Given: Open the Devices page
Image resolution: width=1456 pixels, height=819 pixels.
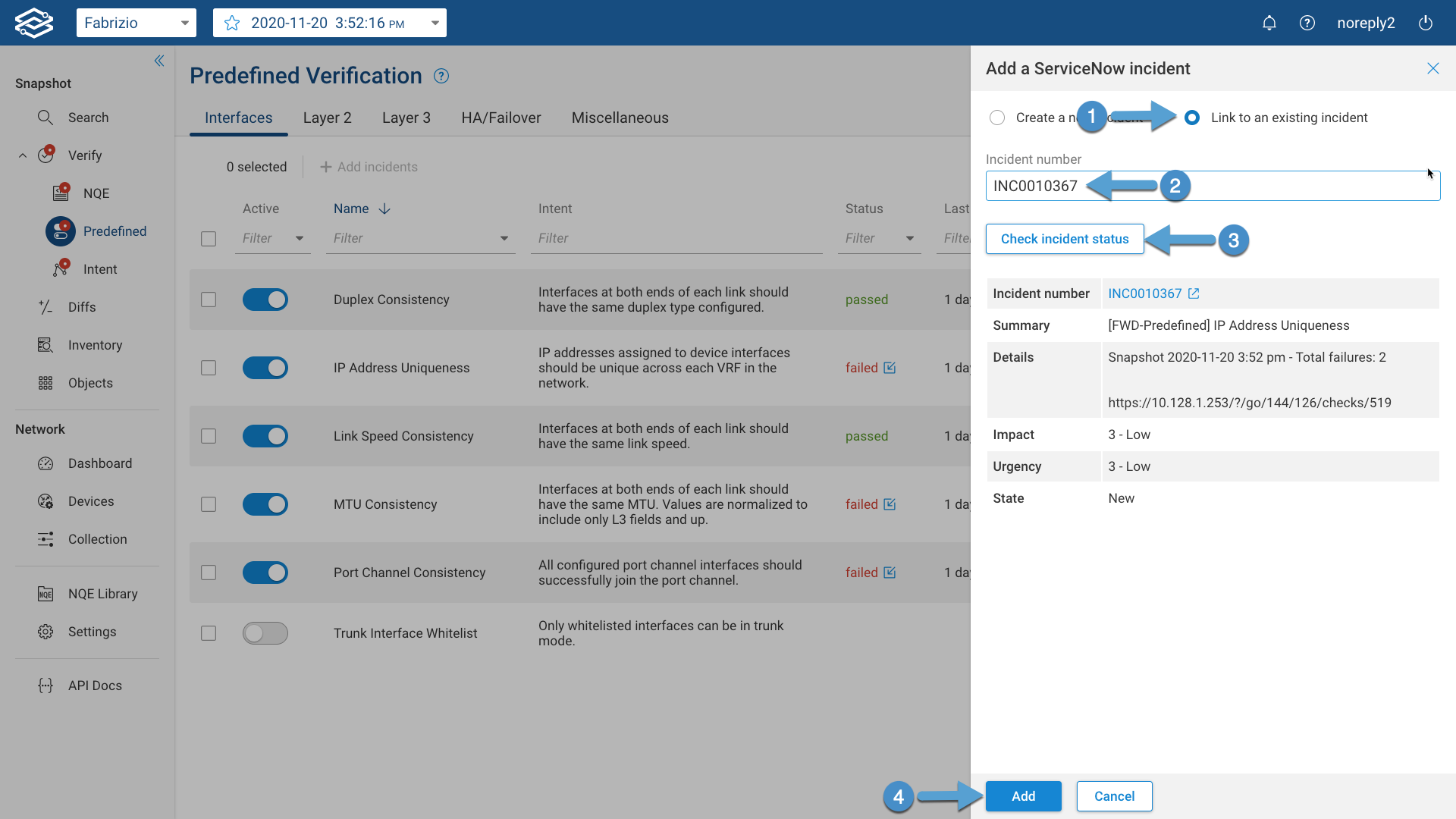Looking at the screenshot, I should click(92, 500).
